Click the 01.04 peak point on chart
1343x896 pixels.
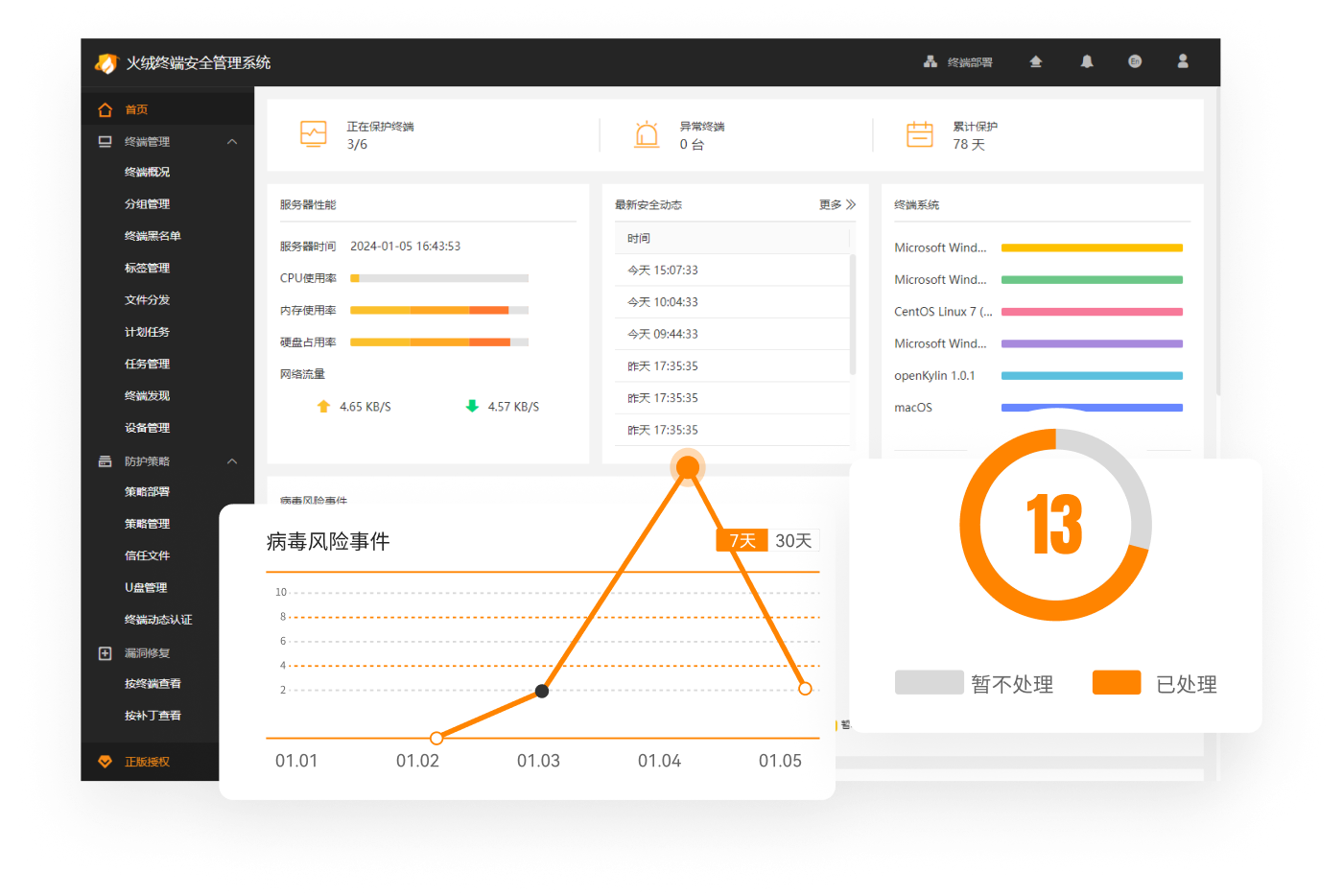688,467
